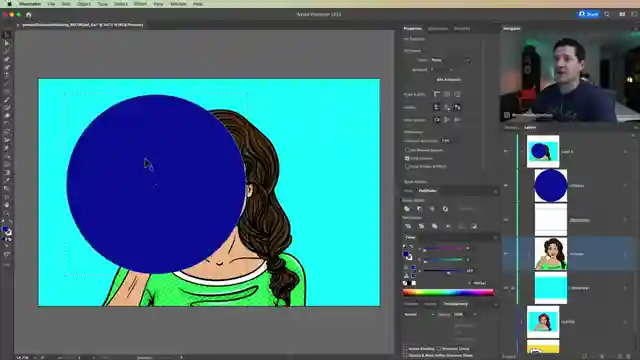
Task: Select the Direct Selection tool
Action: click(7, 43)
